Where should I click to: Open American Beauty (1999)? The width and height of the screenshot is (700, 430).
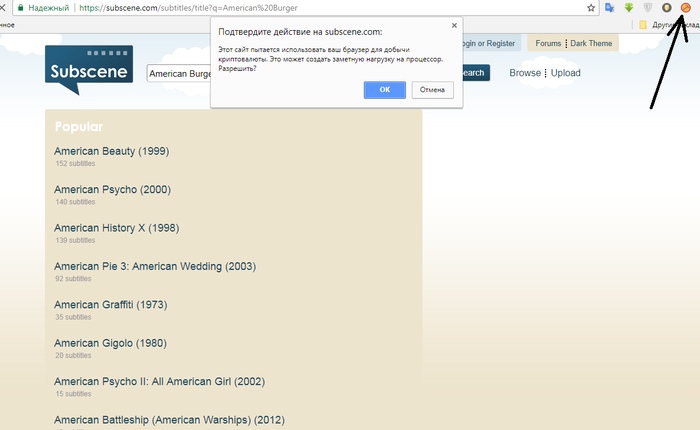(112, 151)
